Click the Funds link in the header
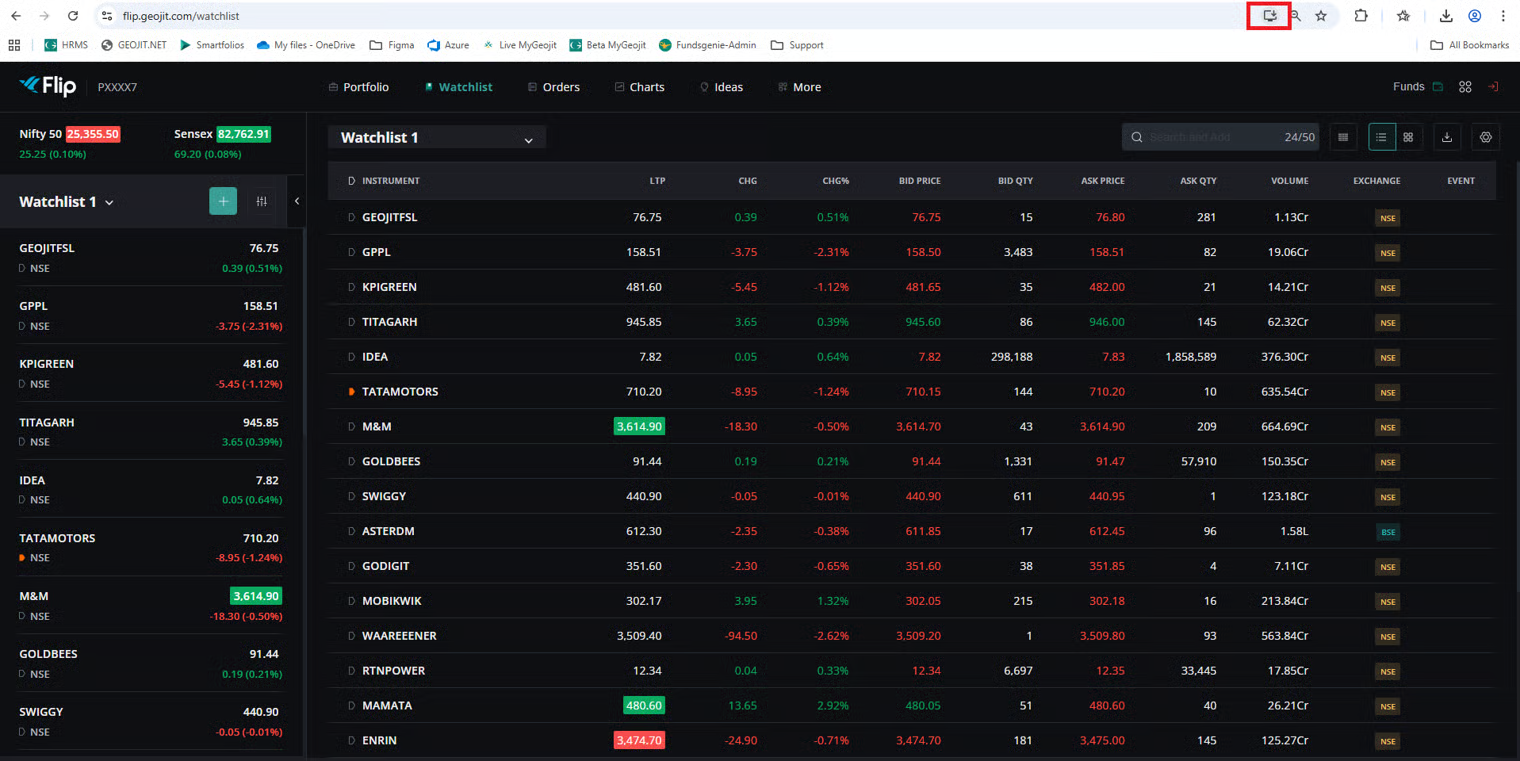 click(1408, 87)
